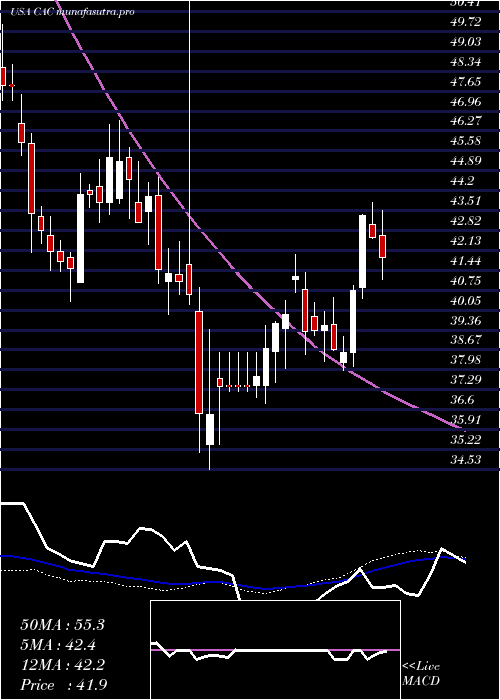Click the 38.67 price axis label
Screen dimensions: 500x700
(x=466, y=340)
